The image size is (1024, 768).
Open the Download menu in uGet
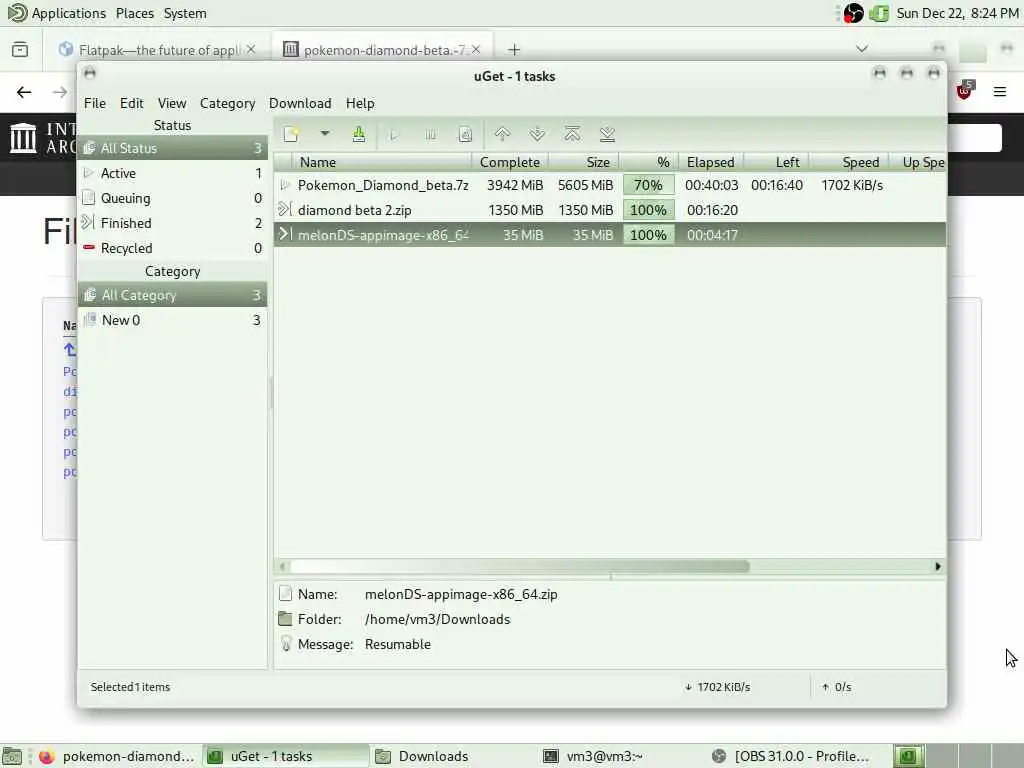tap(300, 103)
